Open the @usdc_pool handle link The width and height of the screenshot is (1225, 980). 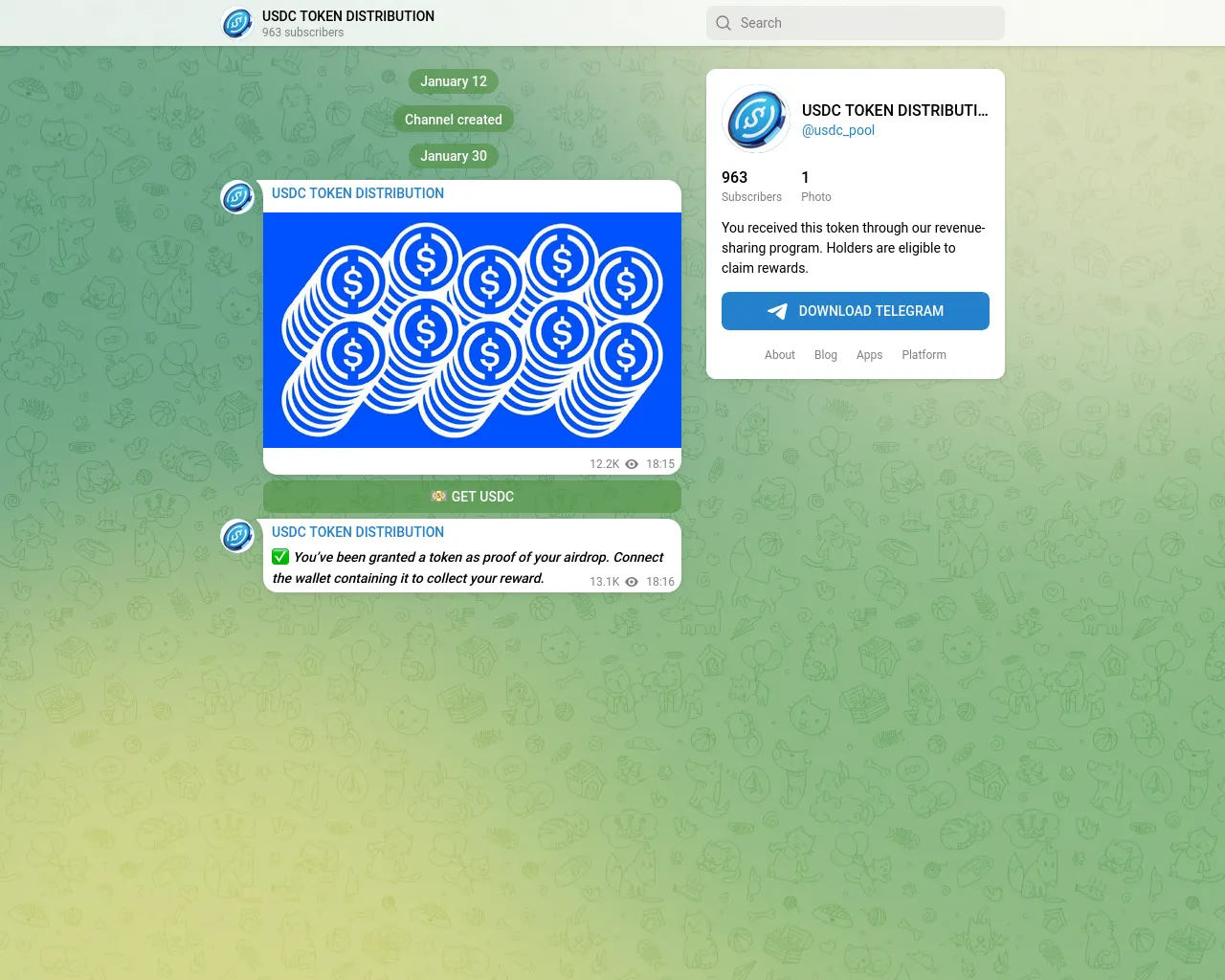(x=838, y=130)
